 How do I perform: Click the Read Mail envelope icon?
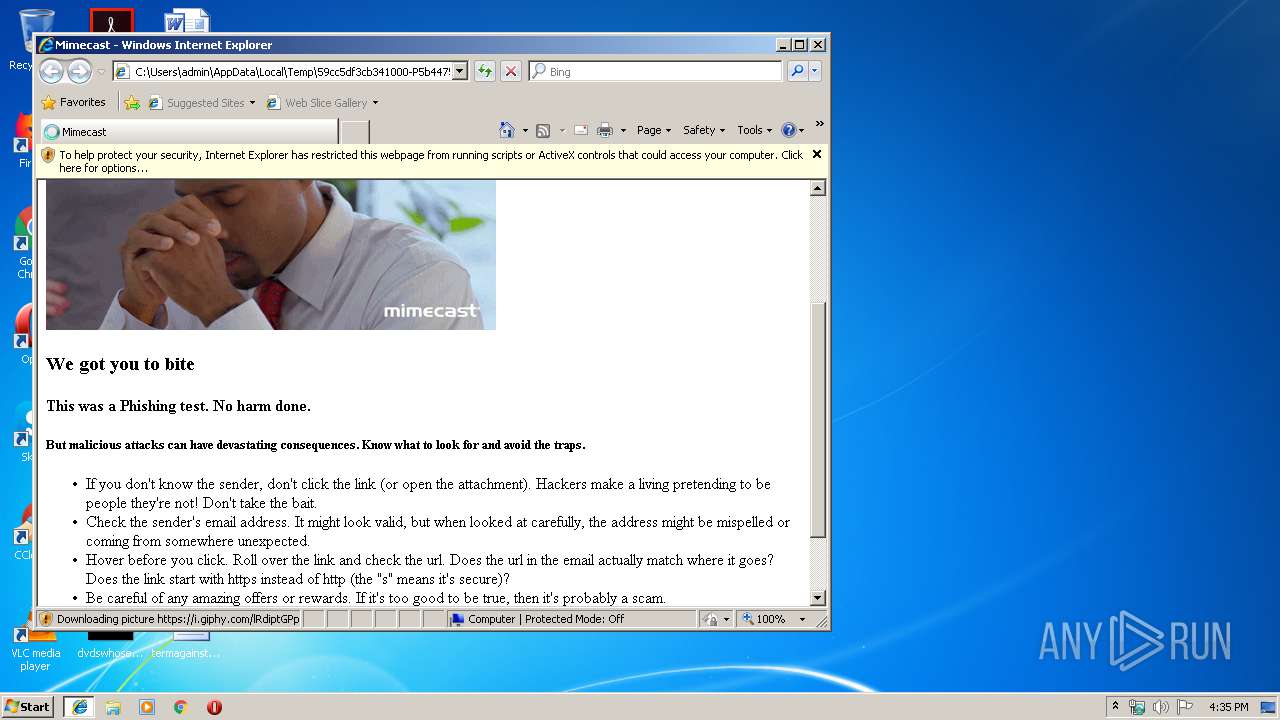coord(580,130)
